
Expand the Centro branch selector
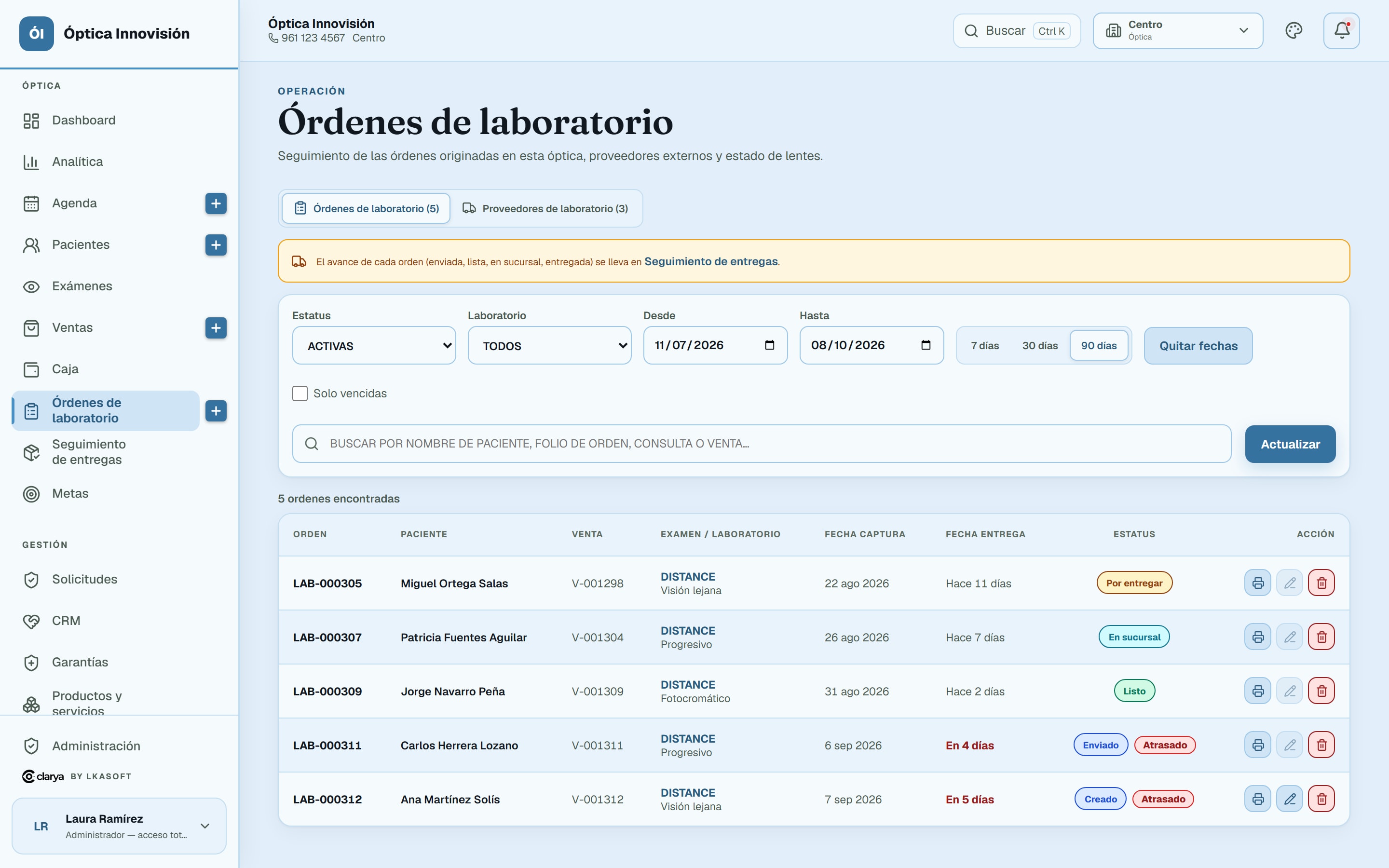(x=1178, y=30)
